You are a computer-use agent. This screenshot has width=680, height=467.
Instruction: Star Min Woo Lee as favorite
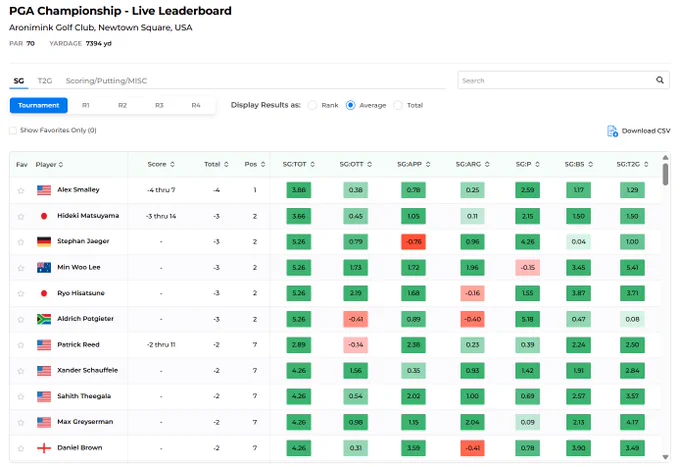coord(20,268)
